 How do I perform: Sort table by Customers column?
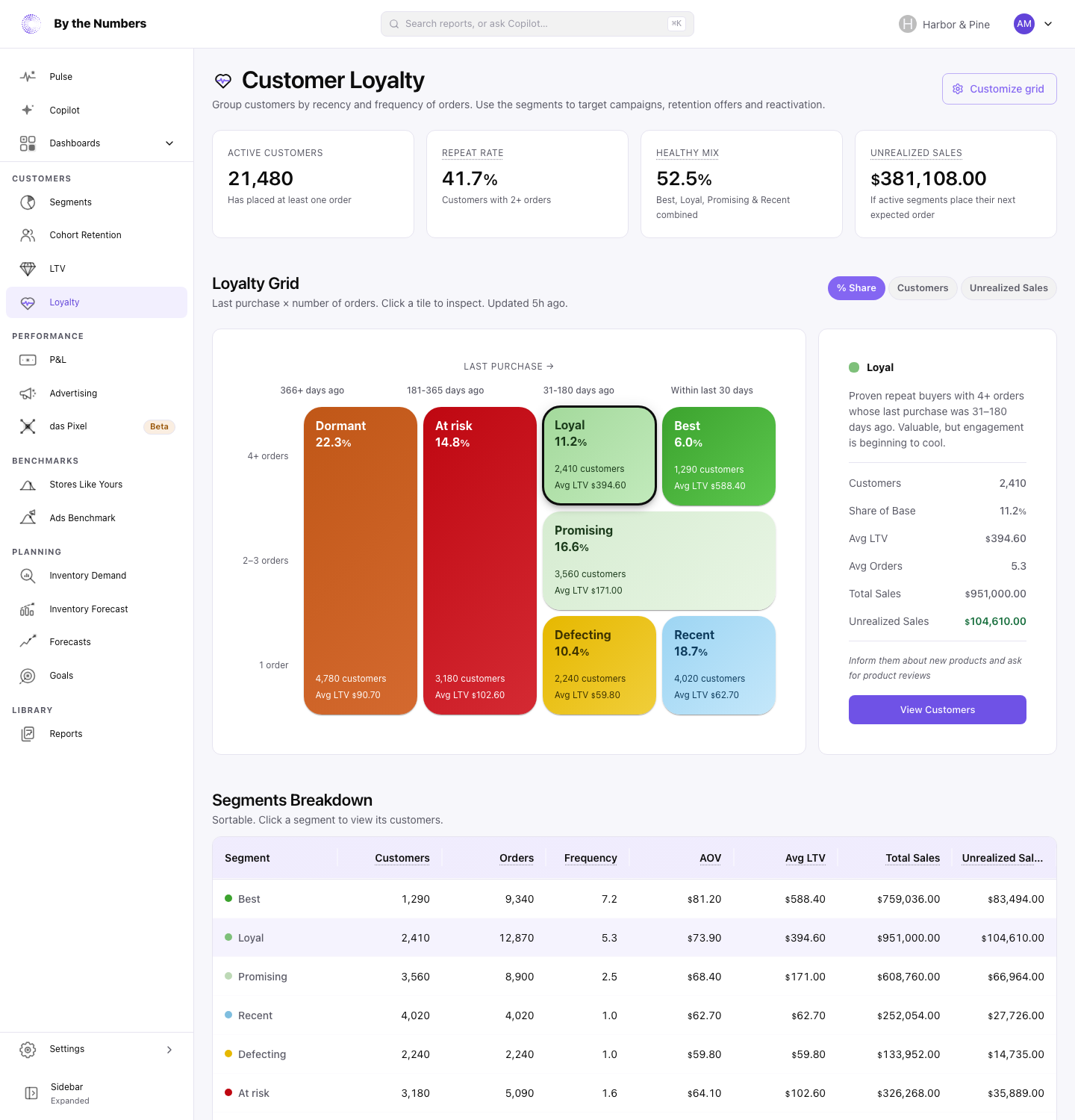402,858
